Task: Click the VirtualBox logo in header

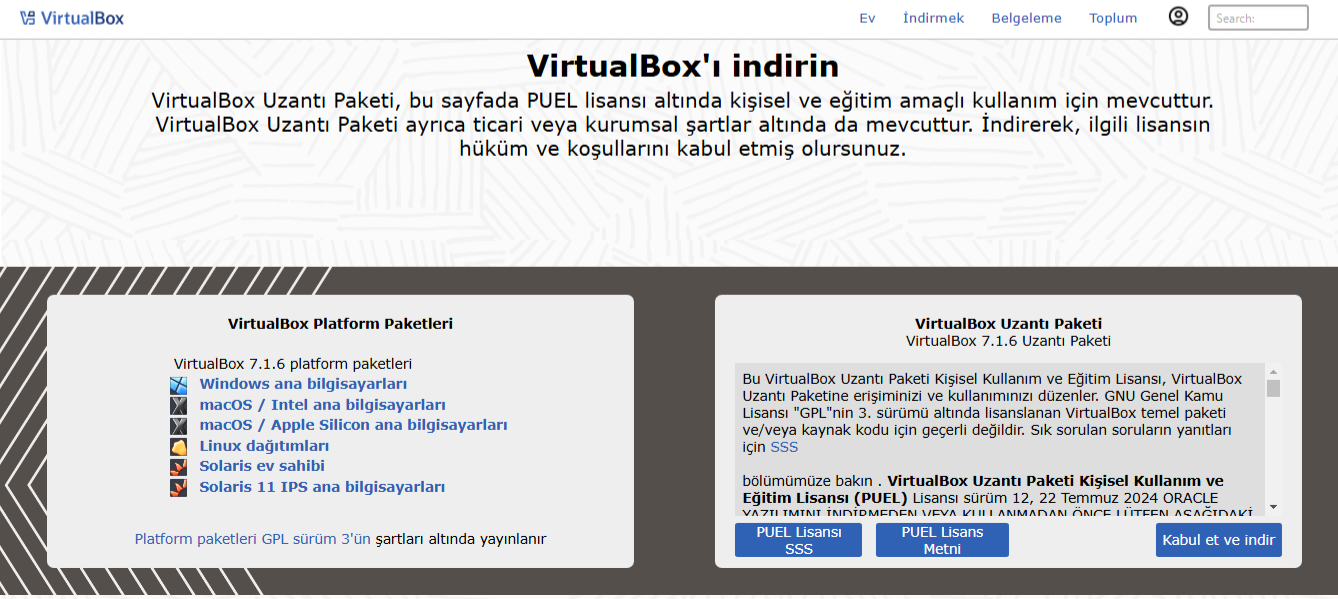Action: pyautogui.click(x=72, y=17)
